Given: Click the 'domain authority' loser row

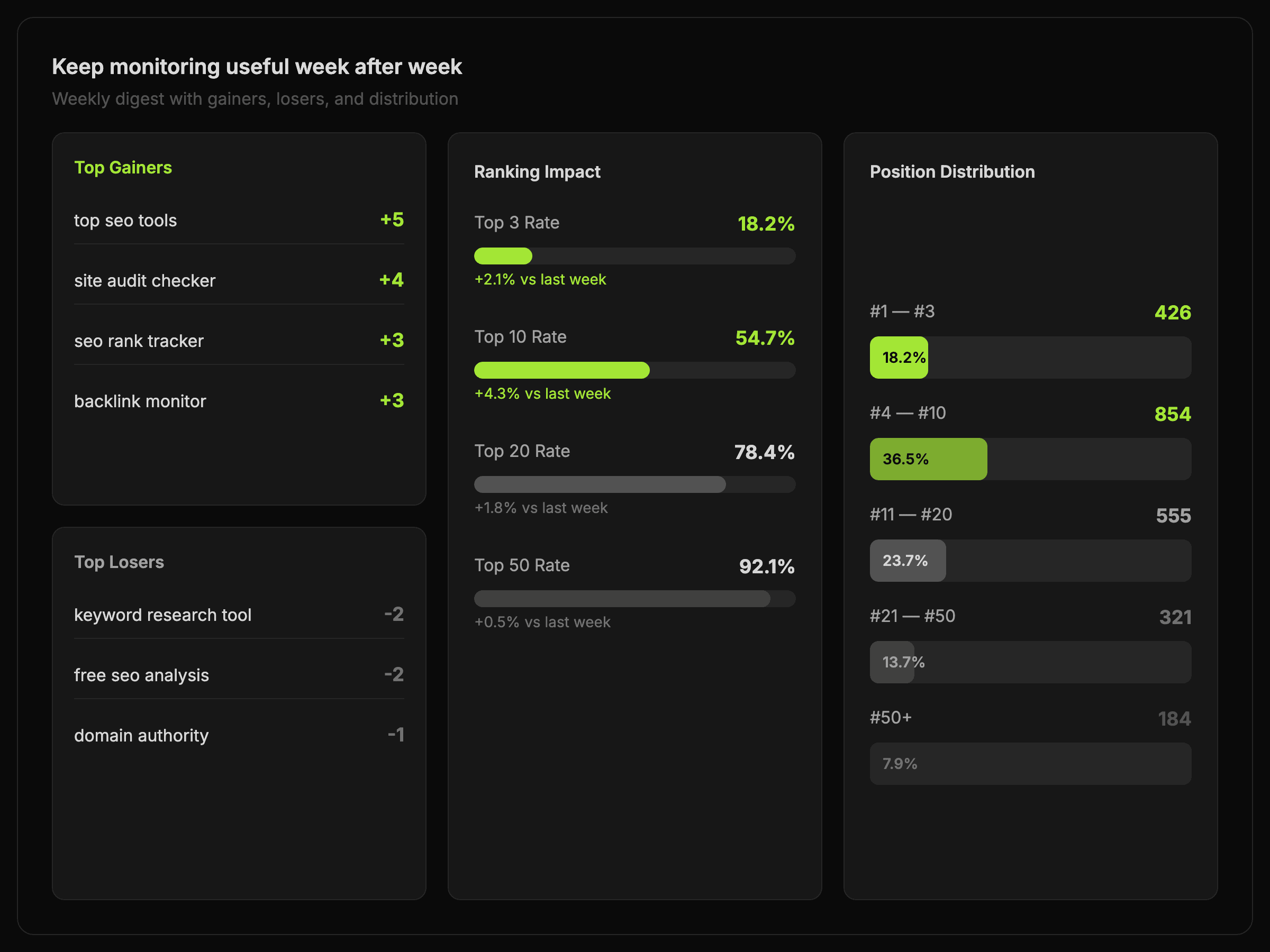Looking at the screenshot, I should 238,735.
